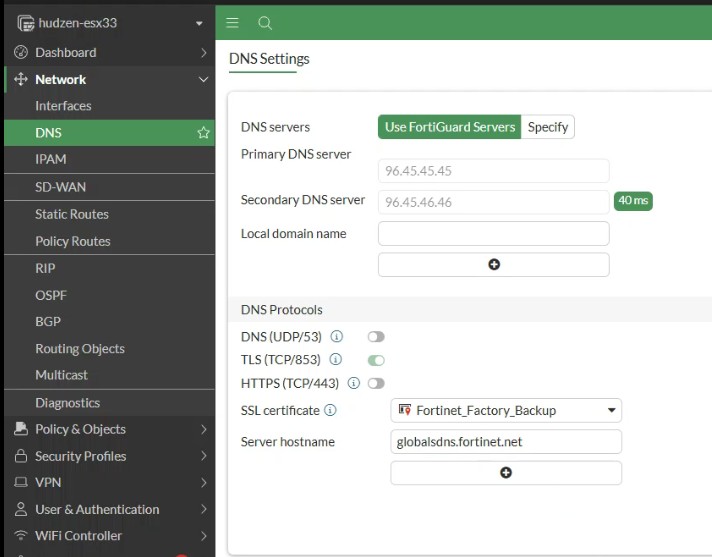This screenshot has height=557, width=712.
Task: Open the search magnifier icon
Action: [x=265, y=23]
